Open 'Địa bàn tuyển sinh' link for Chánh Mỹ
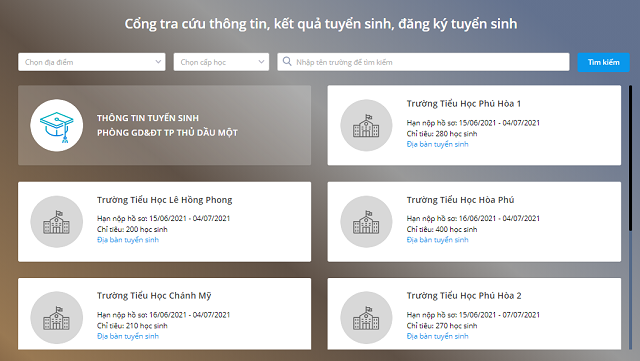Screen dimensions: 640x361 [128, 336]
